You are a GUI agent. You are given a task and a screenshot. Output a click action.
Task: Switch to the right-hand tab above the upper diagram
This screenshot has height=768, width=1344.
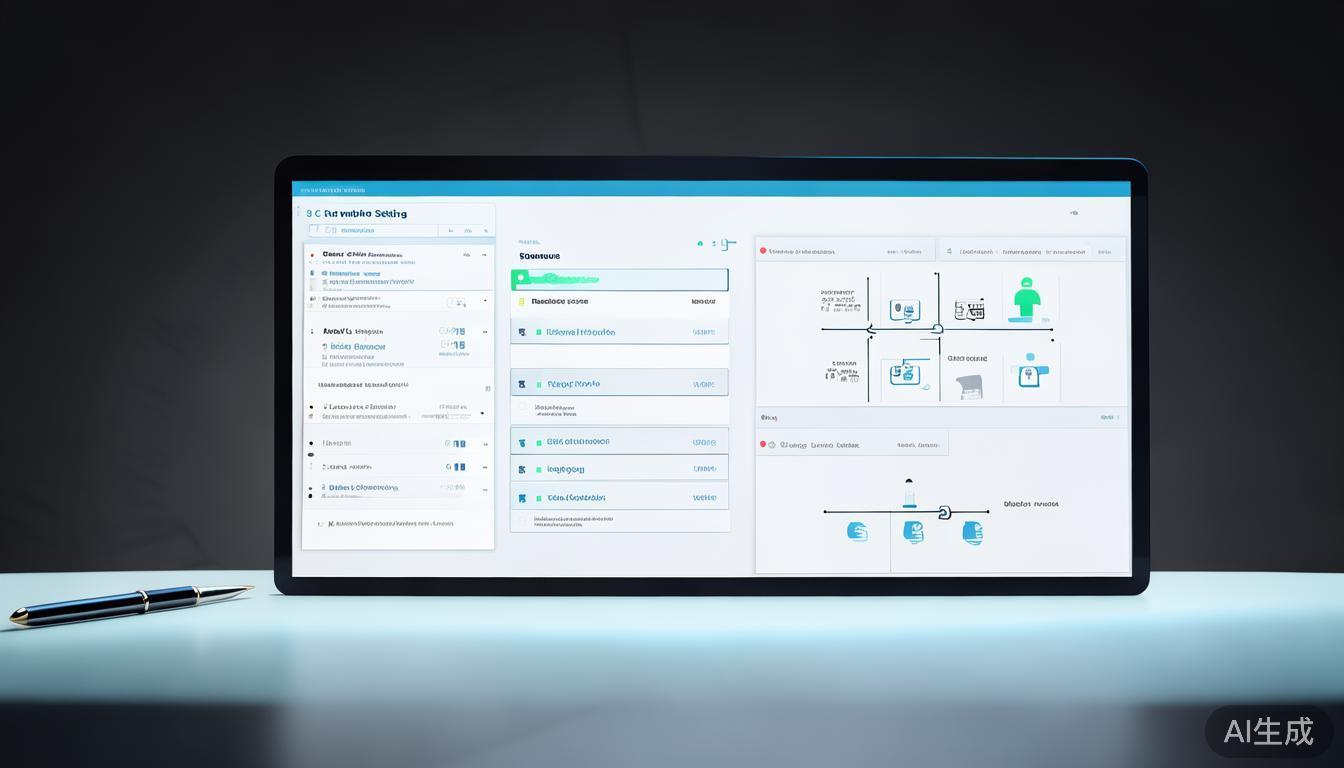tap(1031, 252)
